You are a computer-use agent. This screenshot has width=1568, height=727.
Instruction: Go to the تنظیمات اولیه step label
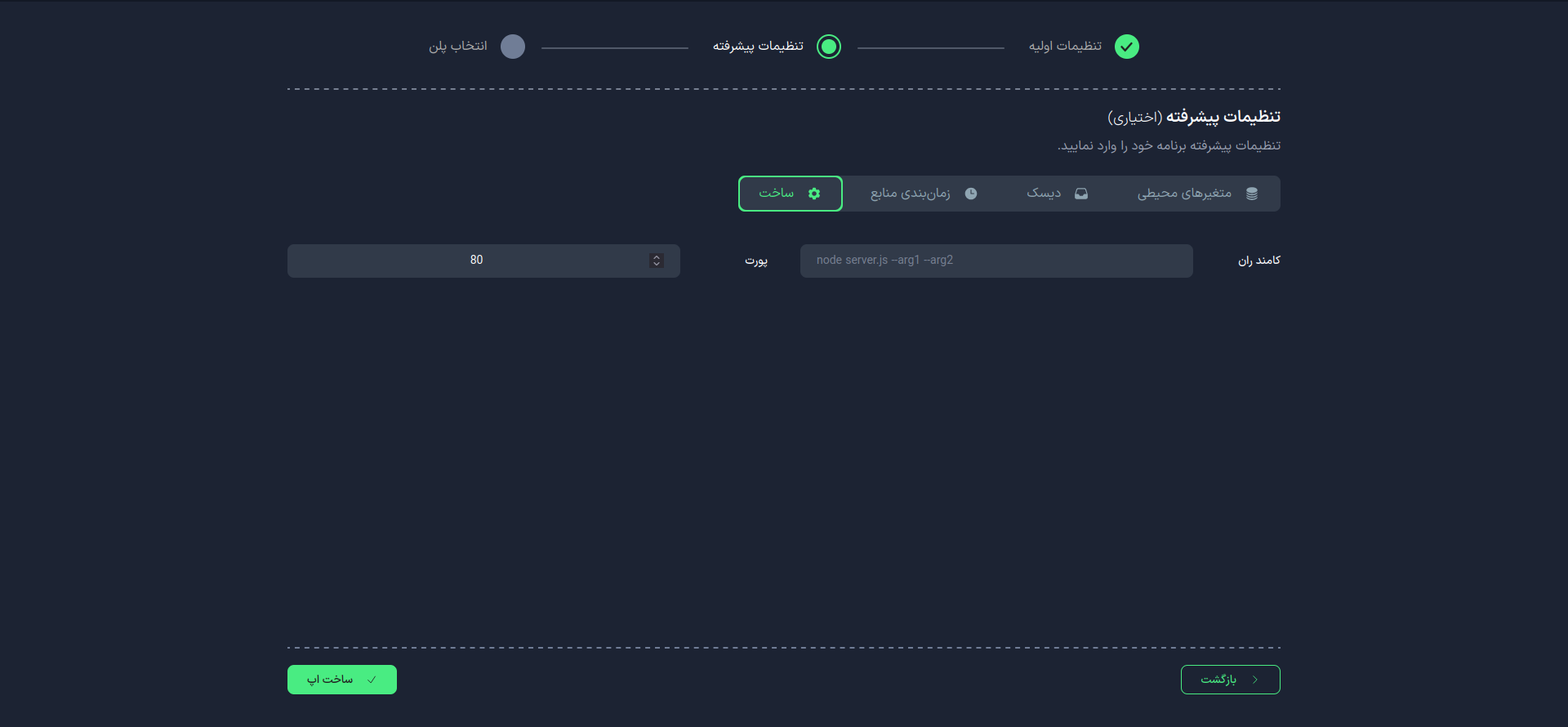coord(1065,46)
